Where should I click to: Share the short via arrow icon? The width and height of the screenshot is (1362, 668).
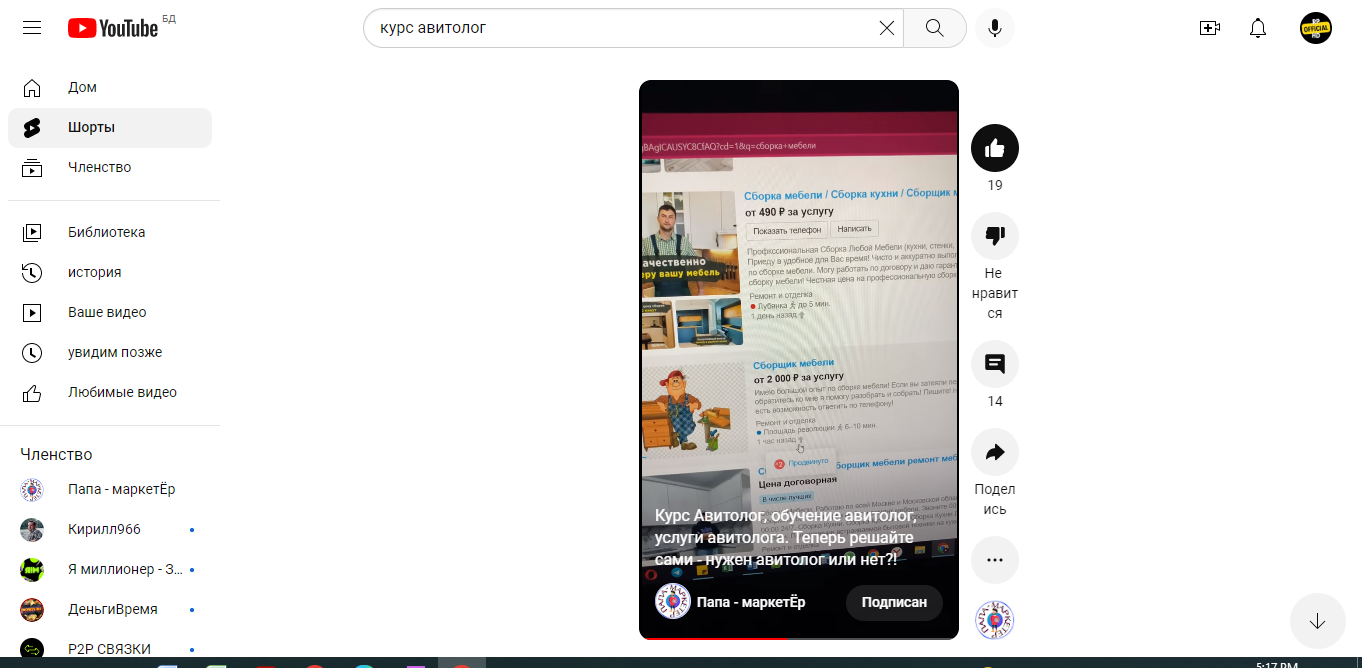pos(995,452)
